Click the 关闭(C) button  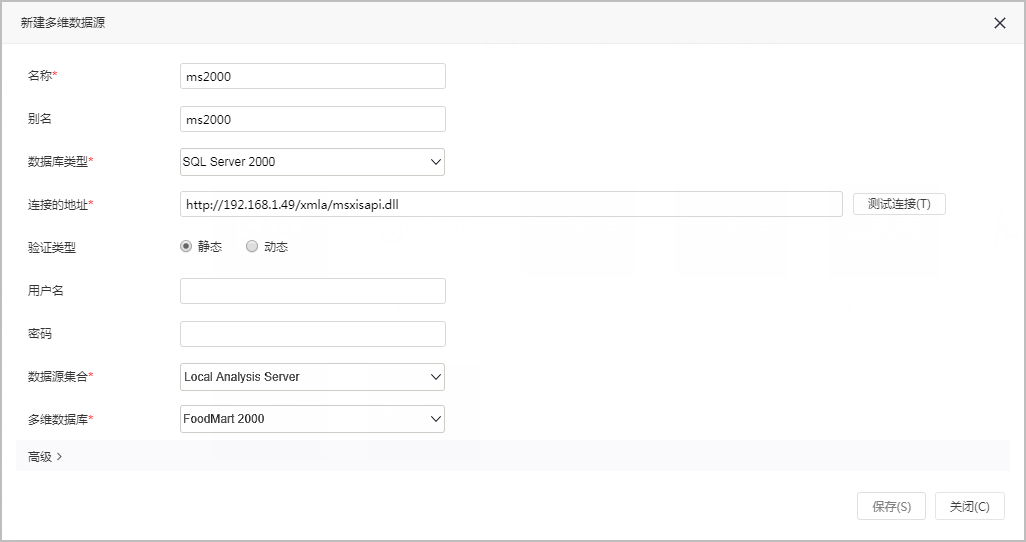(x=970, y=506)
